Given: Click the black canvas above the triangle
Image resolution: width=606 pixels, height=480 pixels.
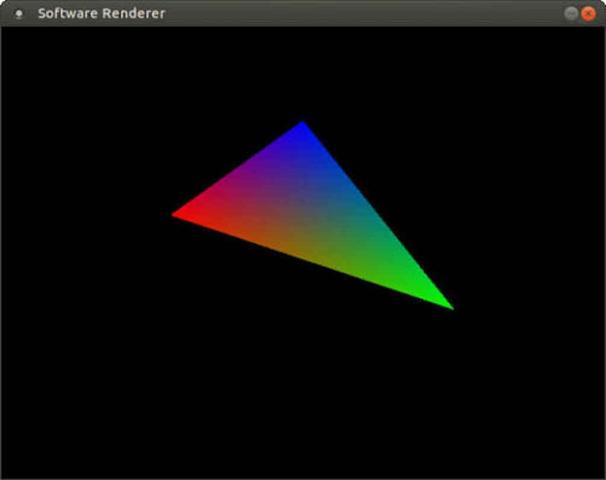Looking at the screenshot, I should coord(300,70).
